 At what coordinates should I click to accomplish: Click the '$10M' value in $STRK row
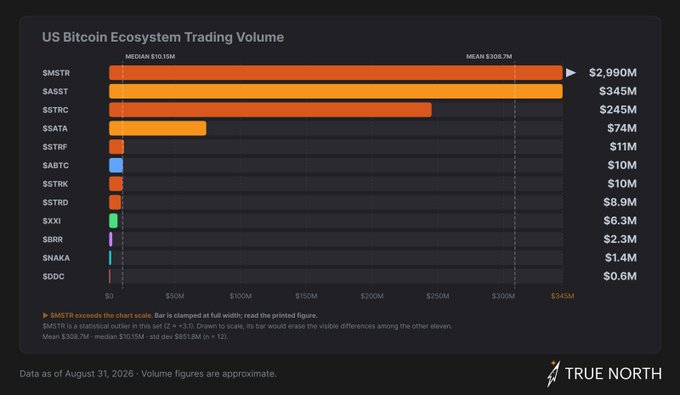pos(622,184)
